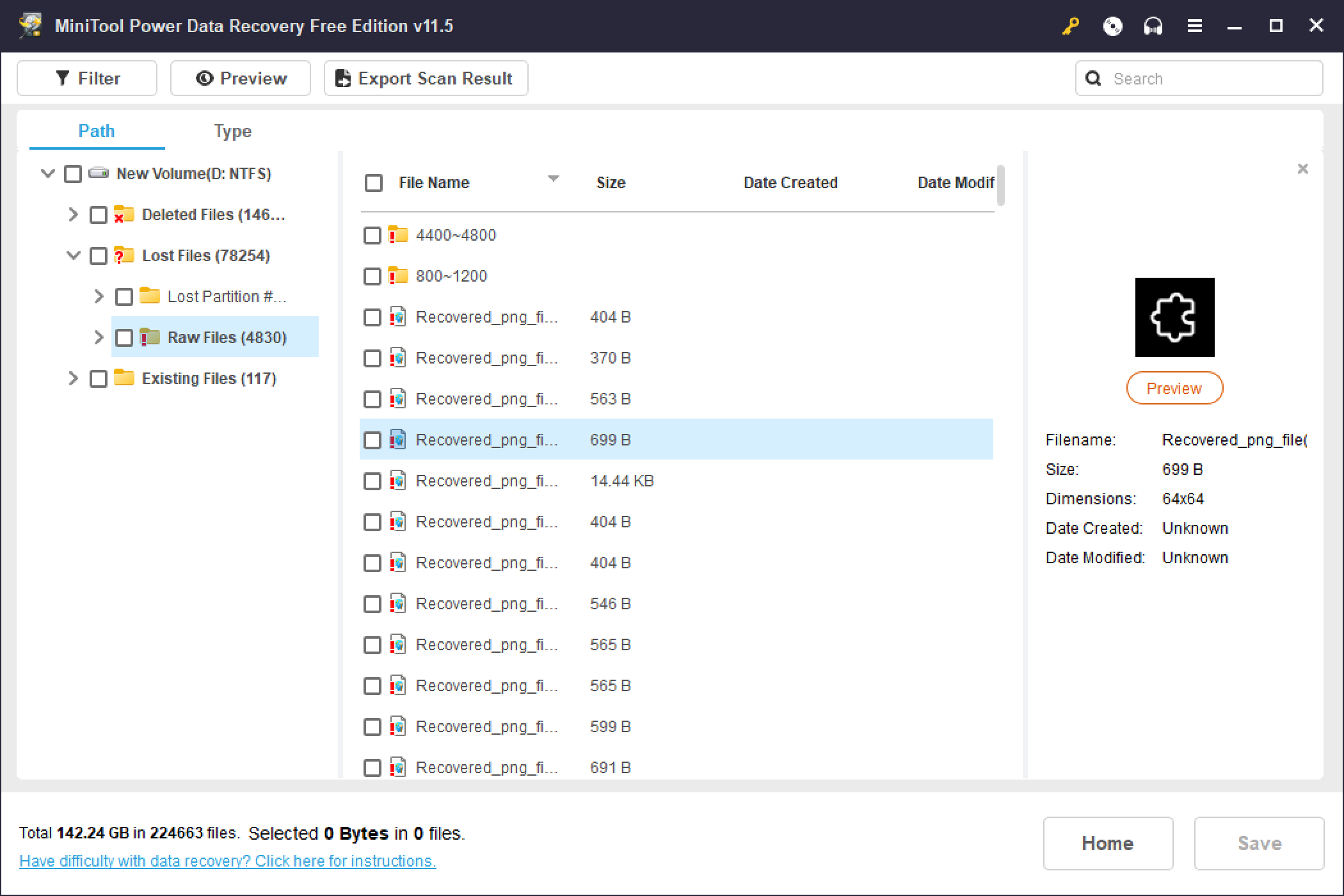Image resolution: width=1344 pixels, height=896 pixels.
Task: Select the file row sized 565 B above 599 B
Action: coord(676,685)
